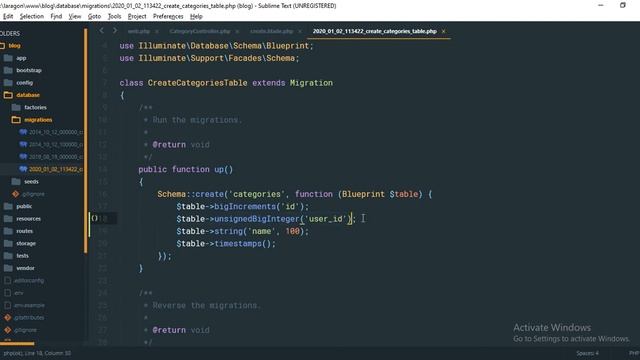Expand the app folder label

pyautogui.click(x=21, y=58)
